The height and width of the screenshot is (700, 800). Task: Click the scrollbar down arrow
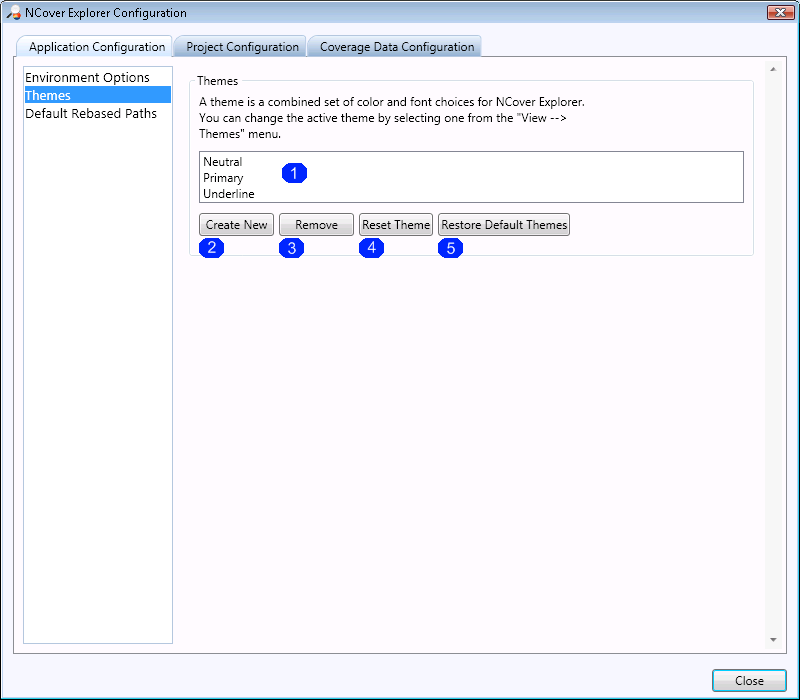773,640
